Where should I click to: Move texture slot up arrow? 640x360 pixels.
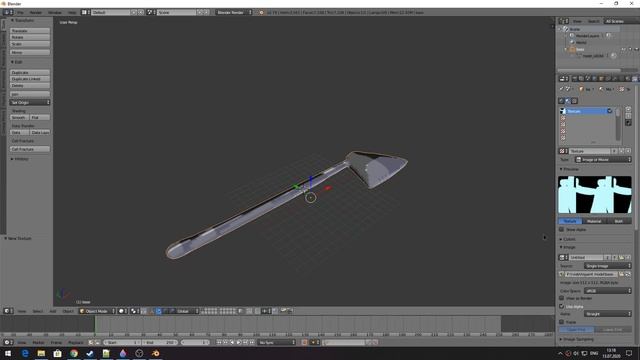pyautogui.click(x=628, y=109)
